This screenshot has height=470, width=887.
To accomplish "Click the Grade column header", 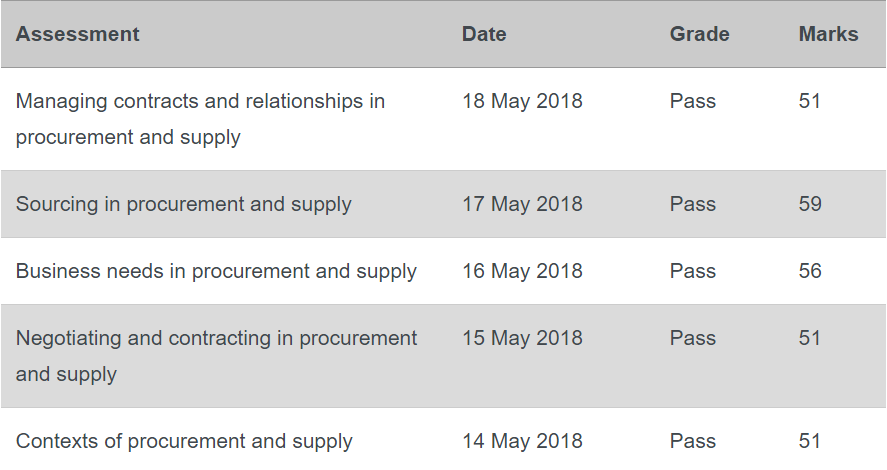I will (699, 34).
